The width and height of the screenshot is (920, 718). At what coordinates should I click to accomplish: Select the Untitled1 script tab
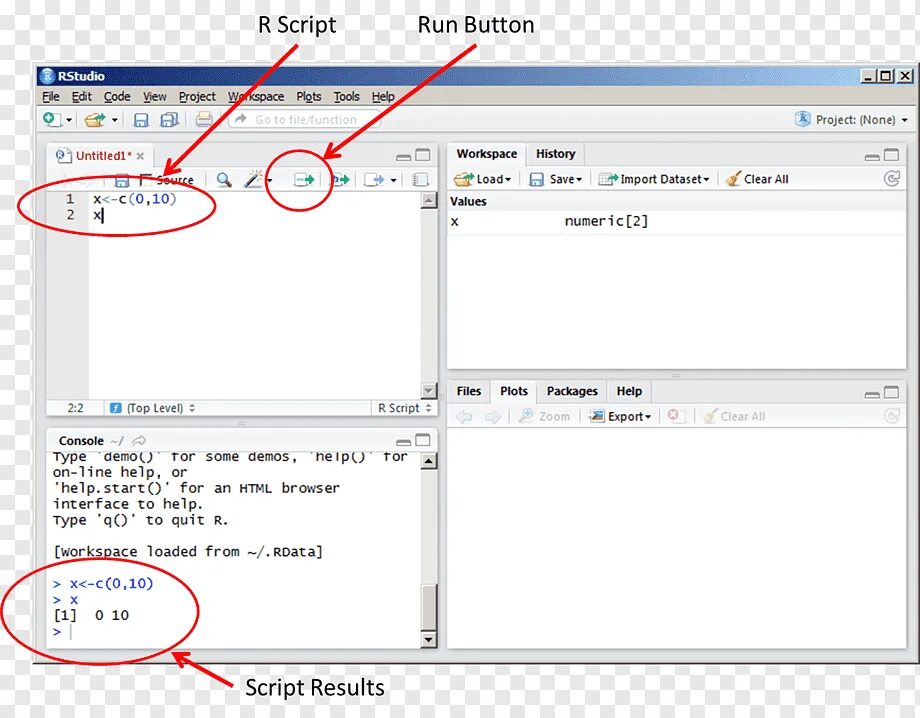[x=100, y=155]
